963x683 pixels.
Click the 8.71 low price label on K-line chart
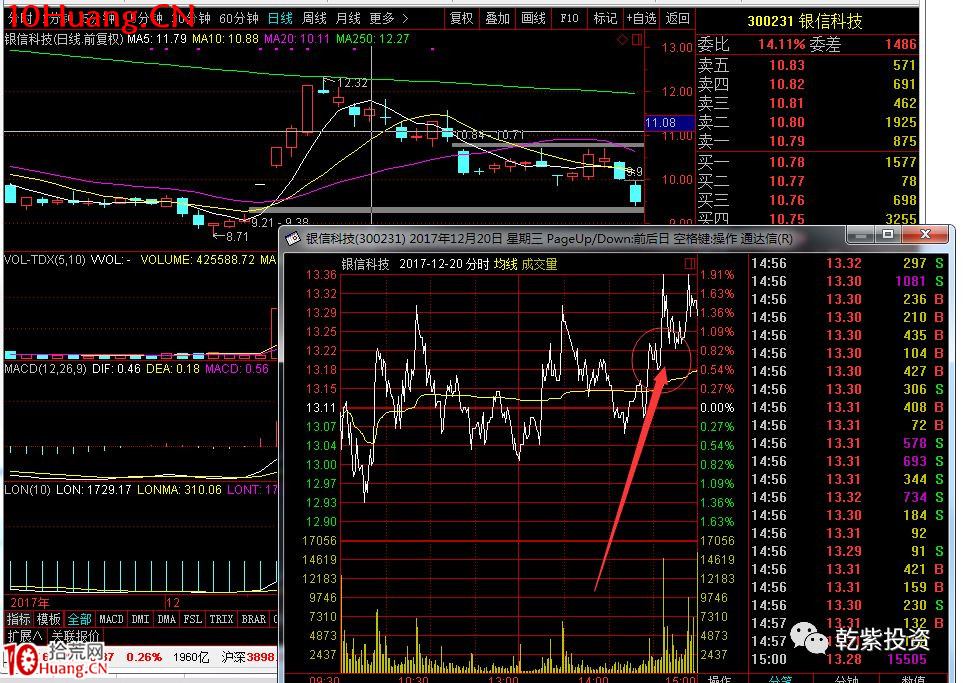point(237,236)
